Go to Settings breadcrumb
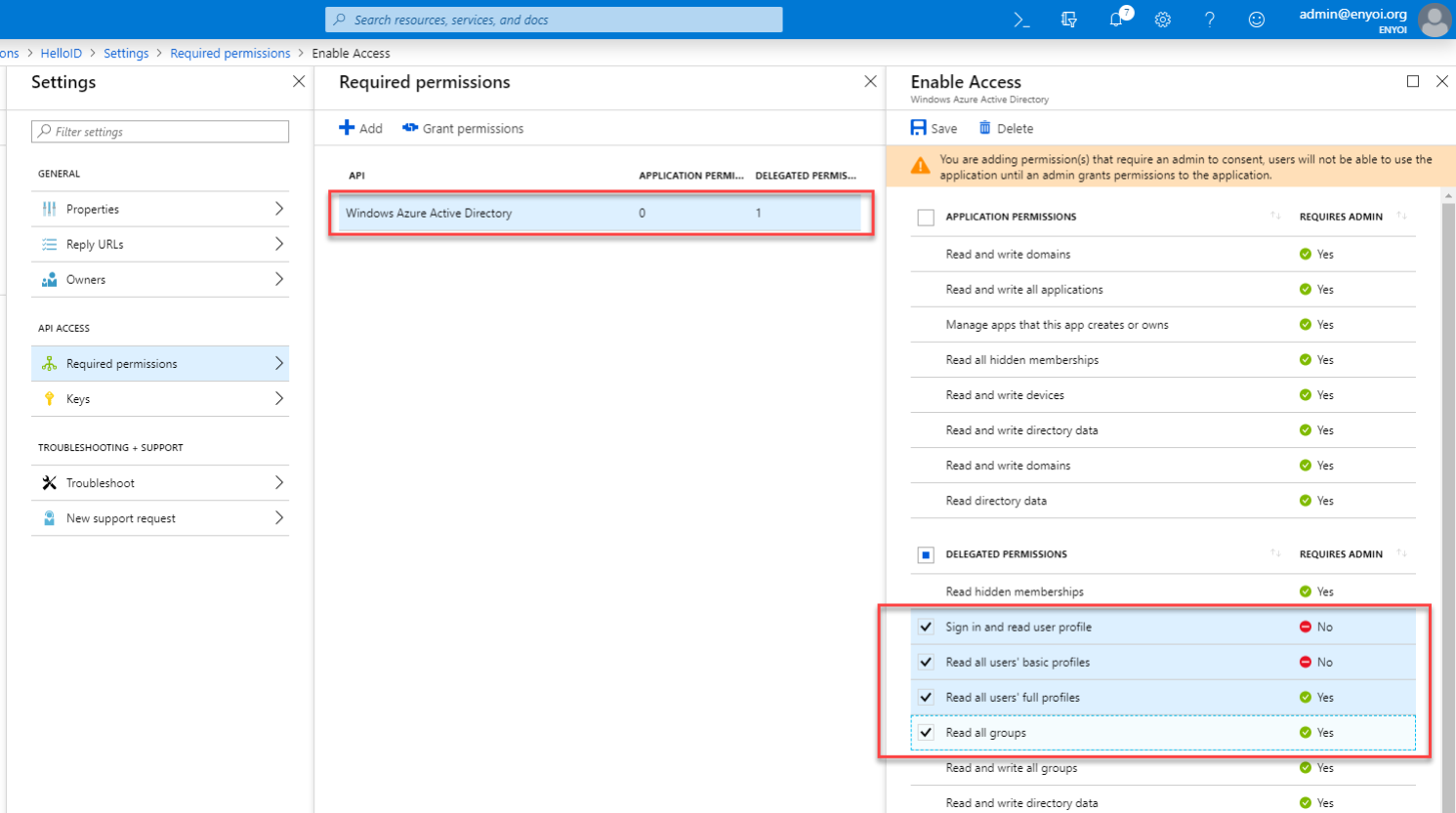This screenshot has width=1456, height=813. pyautogui.click(x=126, y=54)
